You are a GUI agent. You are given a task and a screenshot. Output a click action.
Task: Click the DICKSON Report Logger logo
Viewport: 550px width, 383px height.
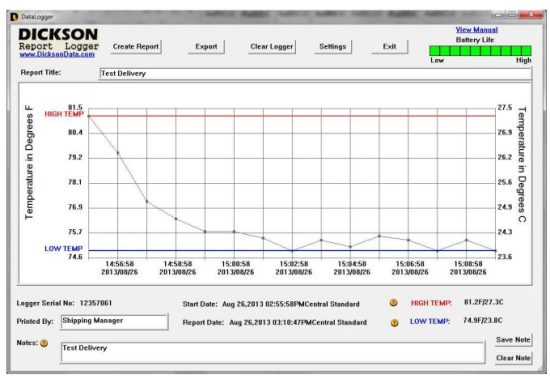(x=59, y=39)
